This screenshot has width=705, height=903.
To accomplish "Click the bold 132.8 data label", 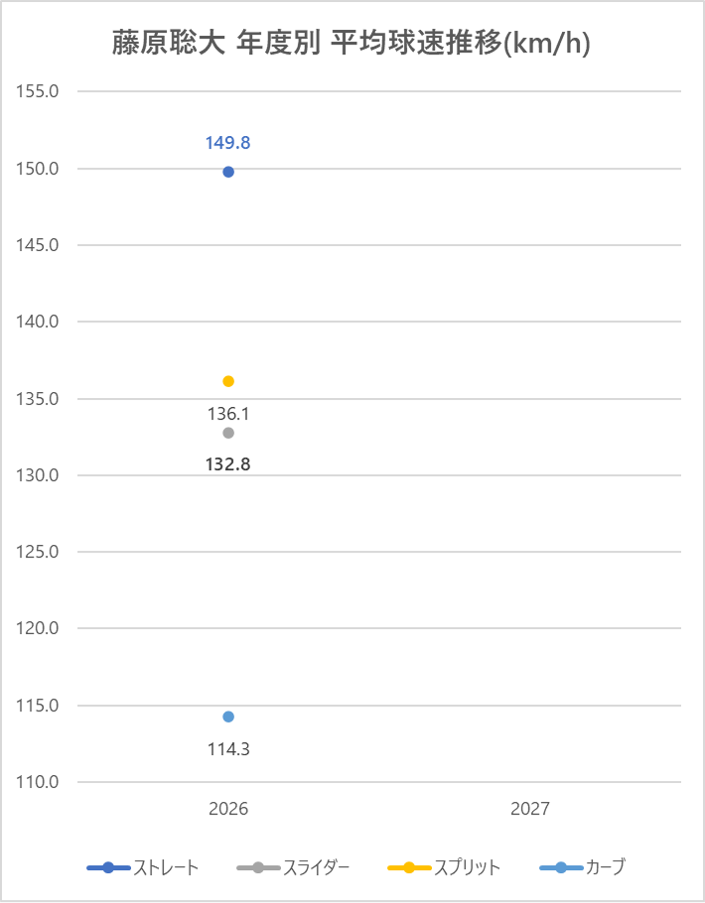I will (228, 464).
